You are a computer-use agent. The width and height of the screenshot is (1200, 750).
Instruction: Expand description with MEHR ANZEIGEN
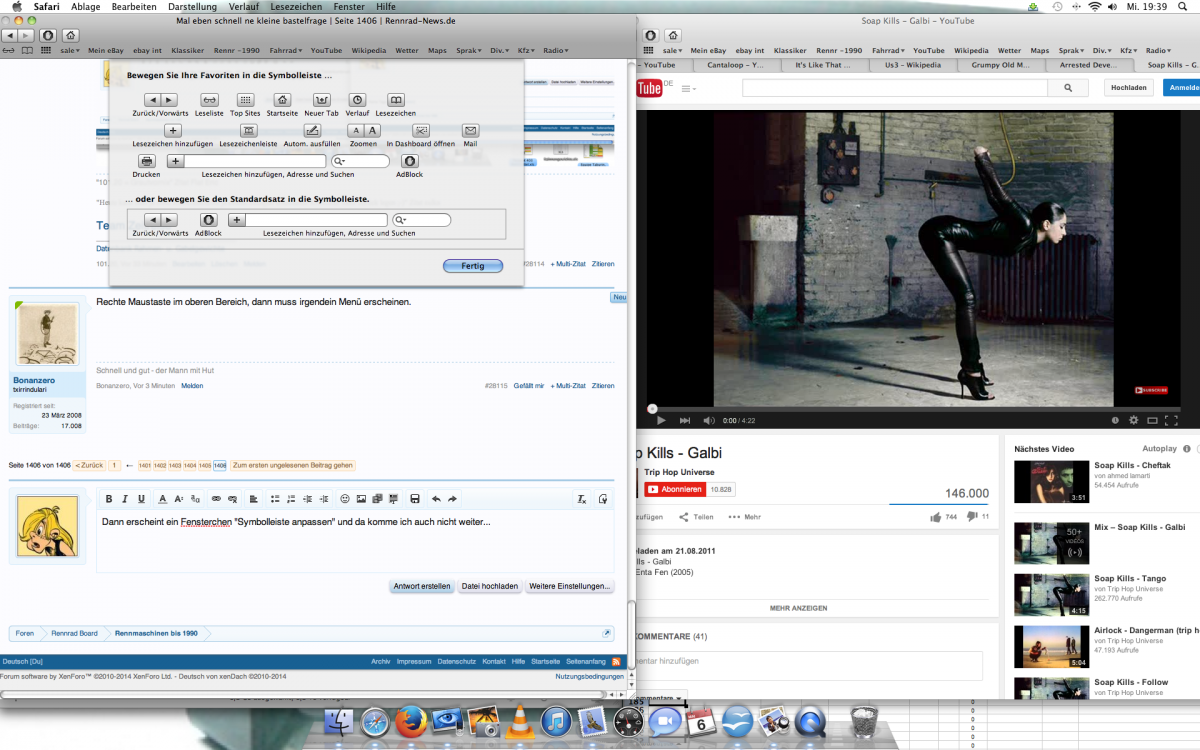point(798,608)
